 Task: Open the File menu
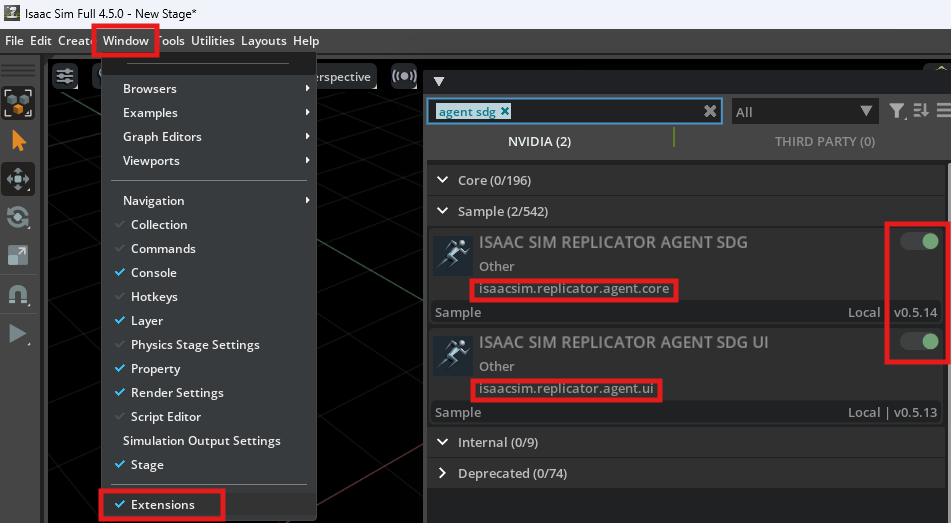(x=14, y=41)
